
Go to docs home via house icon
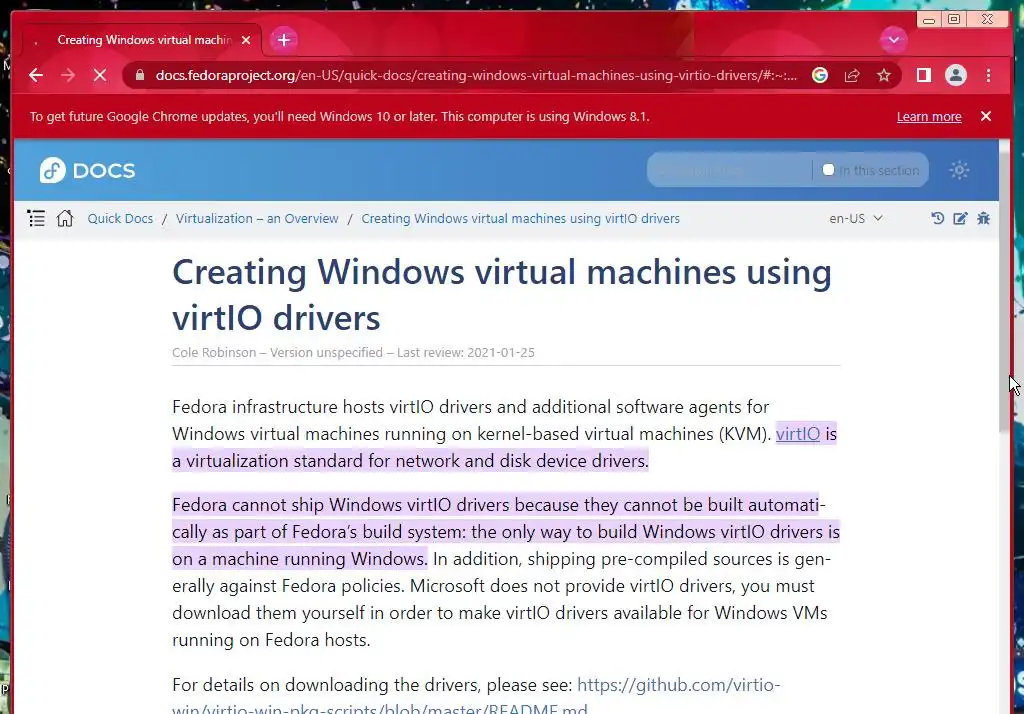[x=65, y=218]
